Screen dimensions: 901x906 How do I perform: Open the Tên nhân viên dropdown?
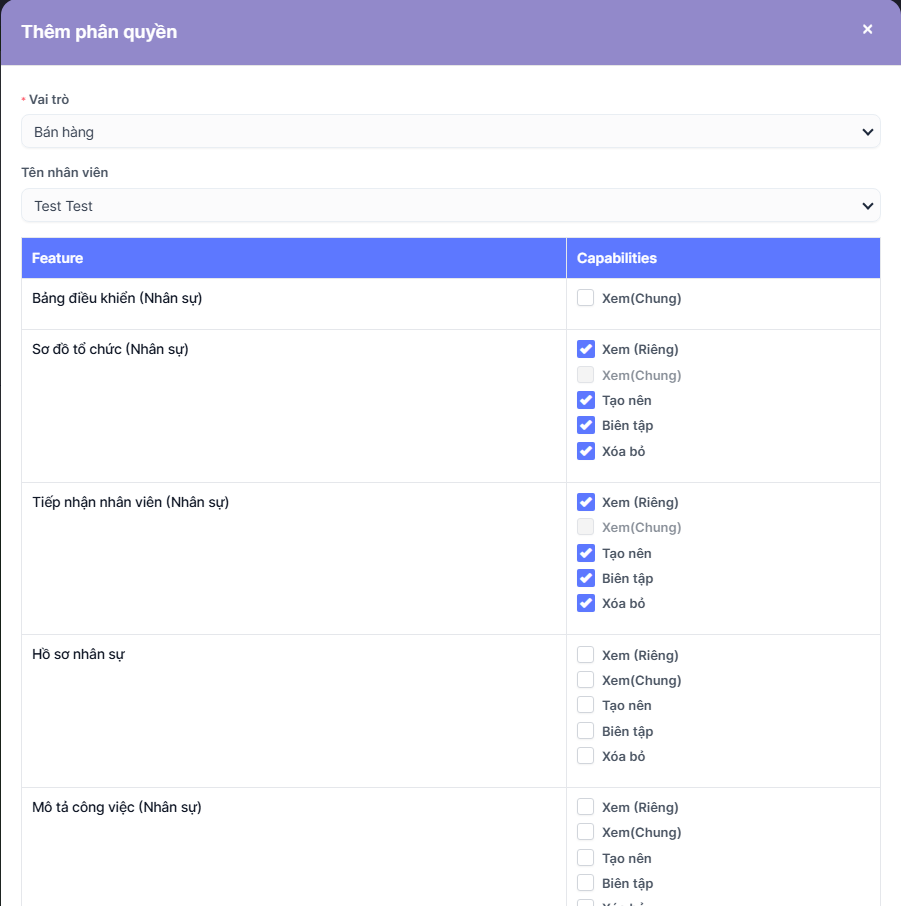[450, 206]
